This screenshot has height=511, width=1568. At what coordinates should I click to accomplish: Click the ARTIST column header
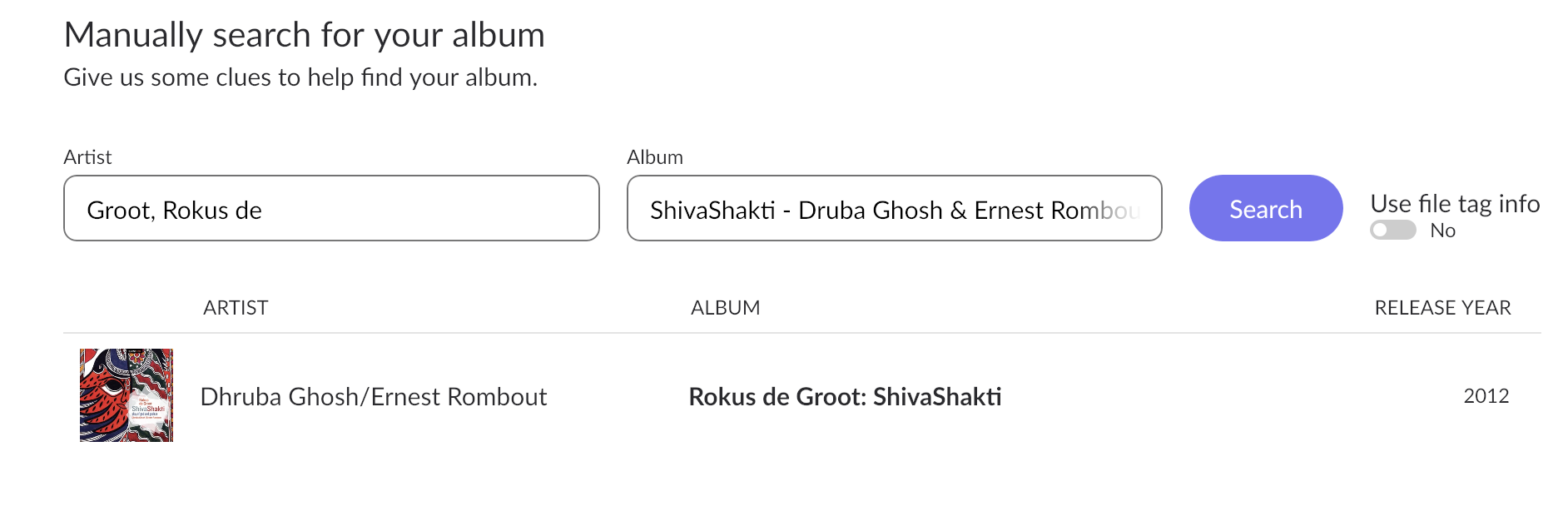pos(236,308)
